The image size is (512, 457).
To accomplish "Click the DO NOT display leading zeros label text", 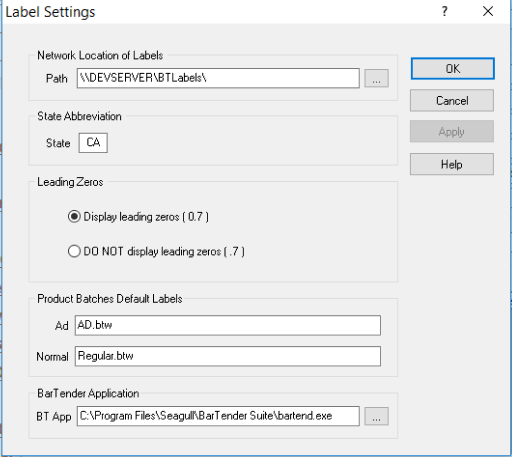I will [x=164, y=251].
